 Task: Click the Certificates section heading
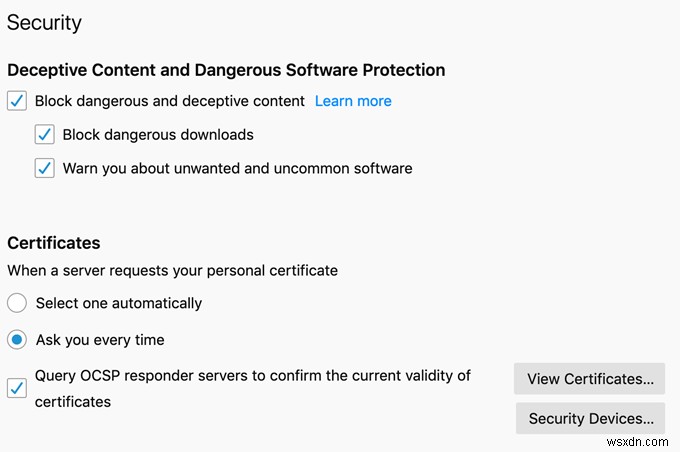tap(54, 243)
